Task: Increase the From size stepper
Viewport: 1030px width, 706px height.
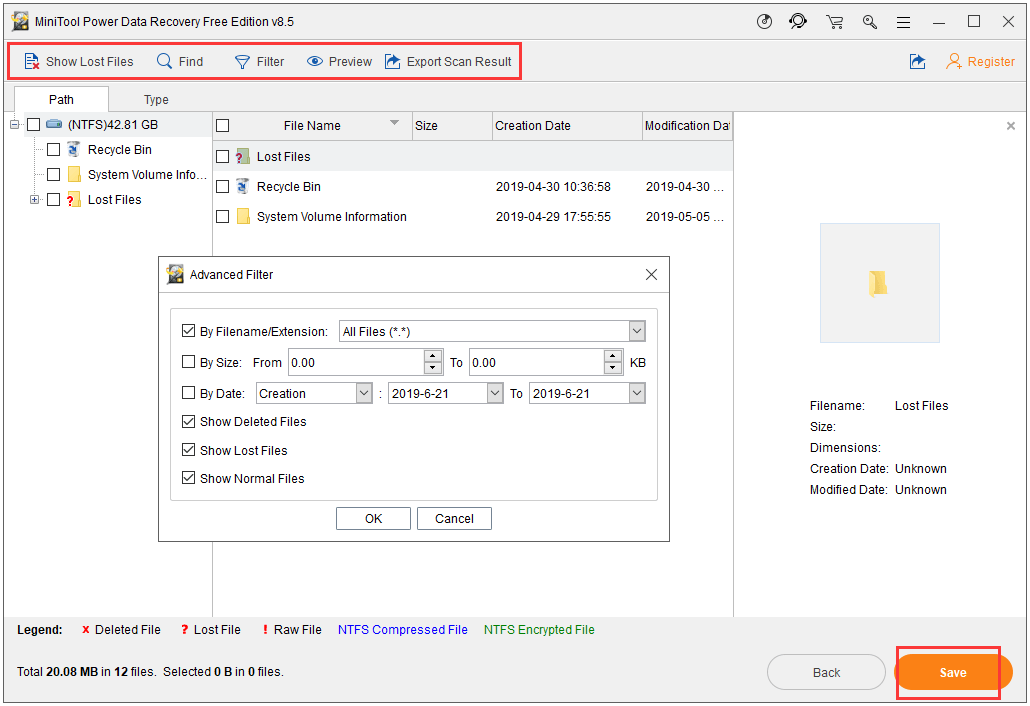Action: coord(433,356)
